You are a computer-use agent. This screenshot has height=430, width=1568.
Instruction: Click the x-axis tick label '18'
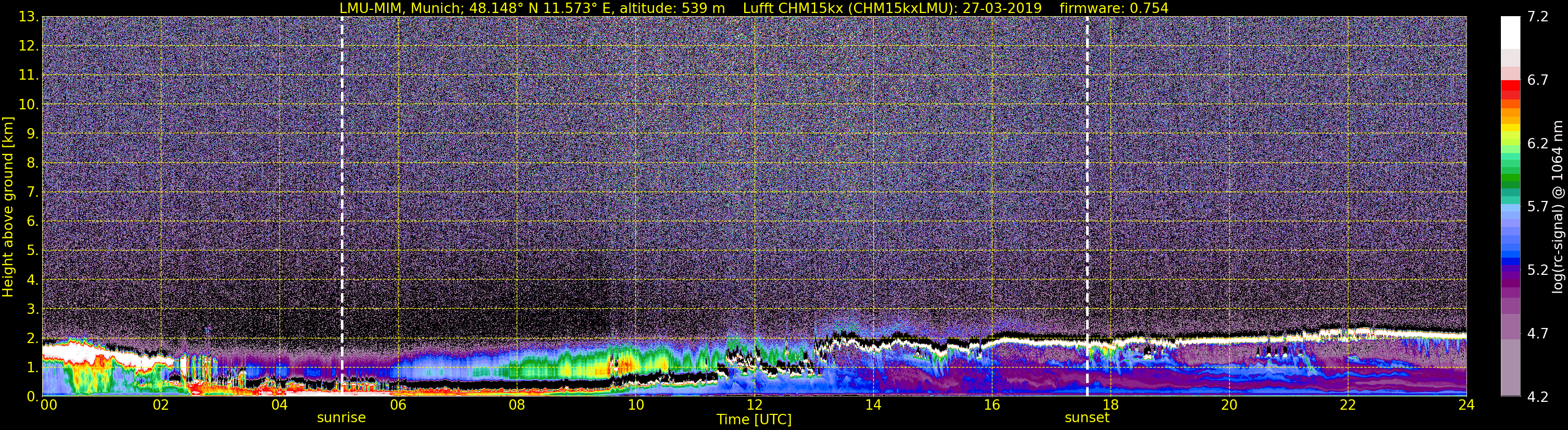tap(1110, 405)
